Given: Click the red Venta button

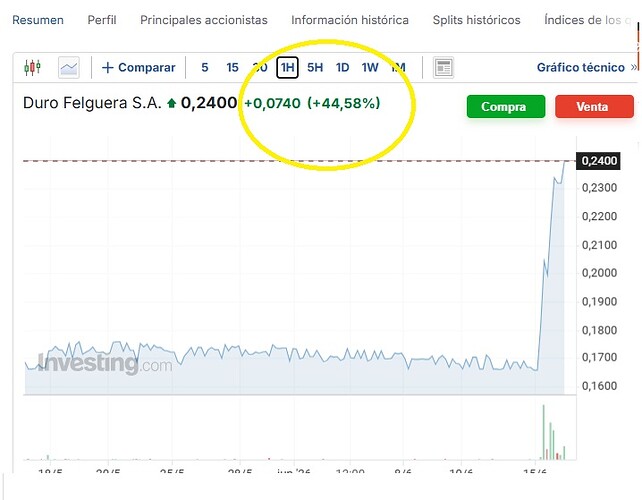Looking at the screenshot, I should point(595,106).
